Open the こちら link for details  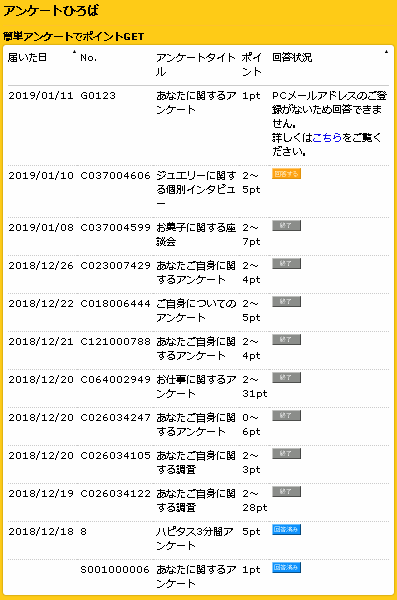pyautogui.click(x=327, y=137)
